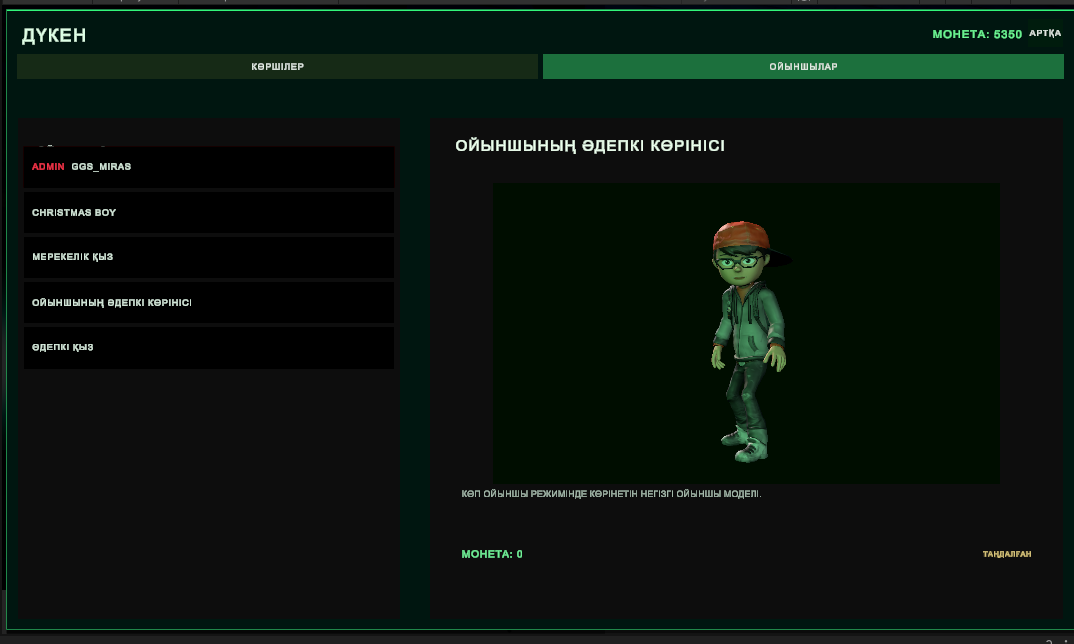Select ОЙЫНШЫНЫҢ ӘДЕПКІ КӨРІНІСІ in the list
The height and width of the screenshot is (644, 1074).
[209, 302]
